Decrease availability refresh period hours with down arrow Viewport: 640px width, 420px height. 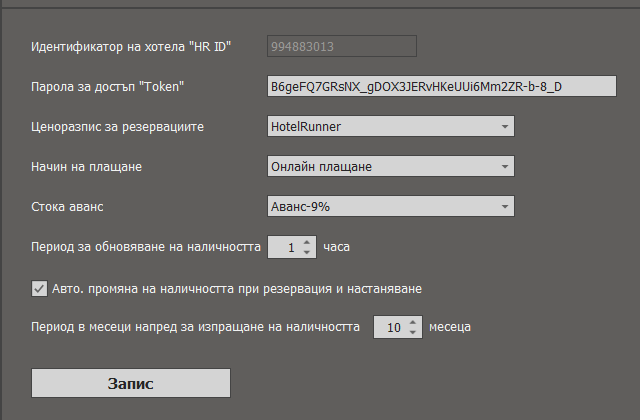tap(307, 251)
